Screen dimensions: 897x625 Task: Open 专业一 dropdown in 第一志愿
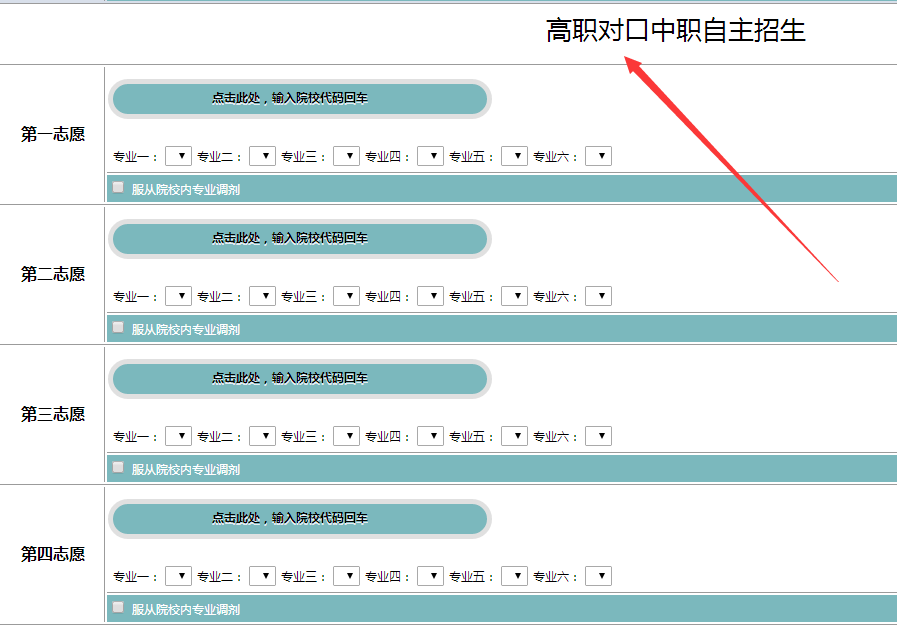point(178,156)
